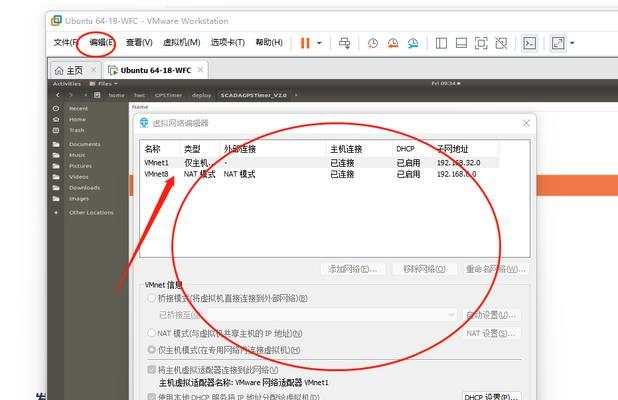Open Pictures in Files sidebar
Viewport: 618px width, 400px height.
tap(80, 166)
